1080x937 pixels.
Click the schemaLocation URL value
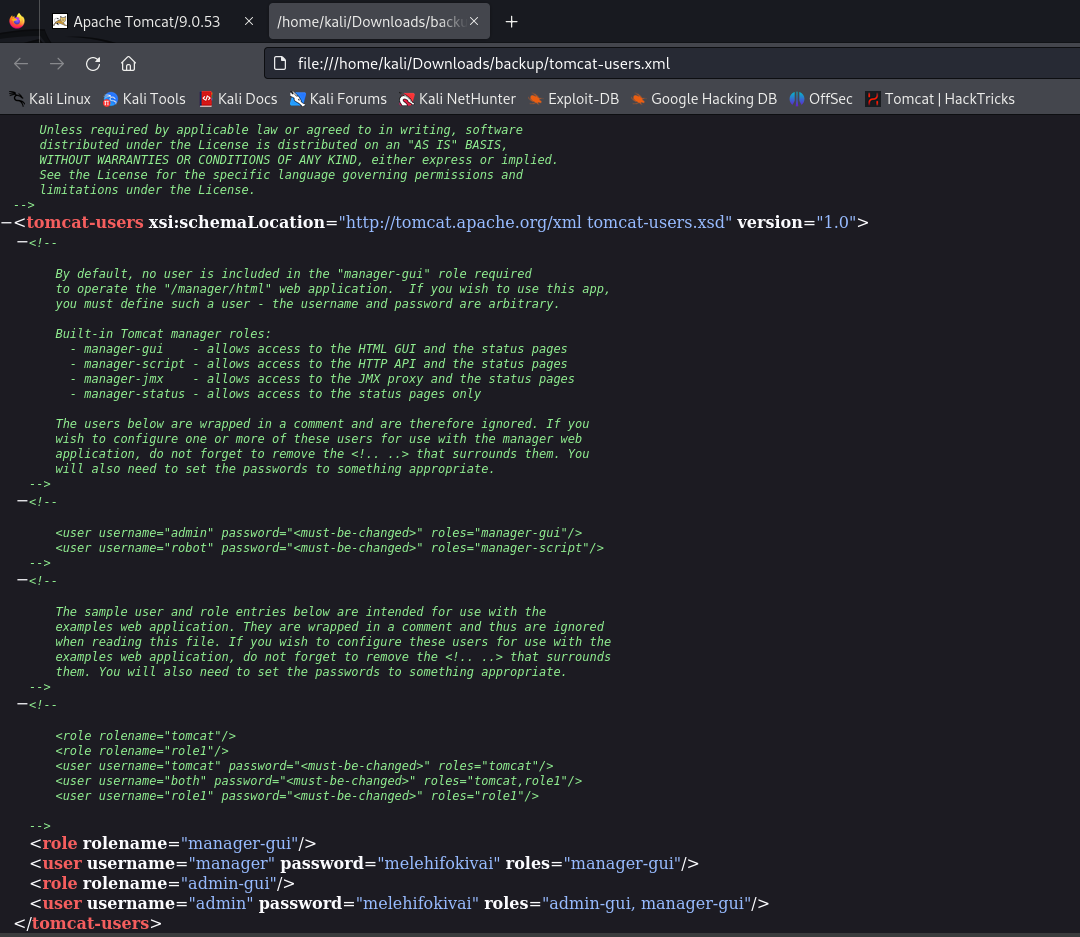coord(535,222)
